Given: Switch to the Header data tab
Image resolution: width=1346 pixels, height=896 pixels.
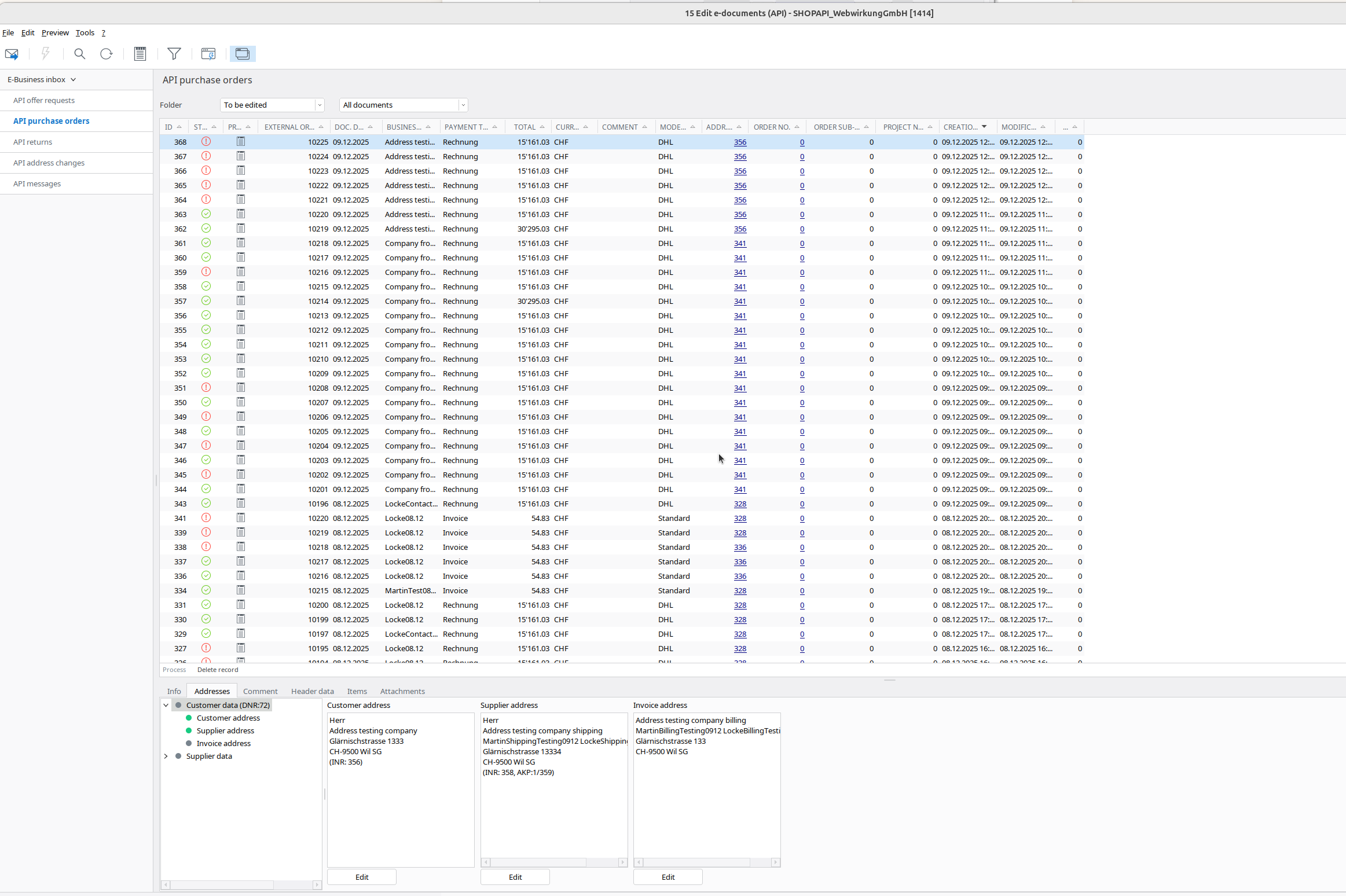Looking at the screenshot, I should 312,691.
